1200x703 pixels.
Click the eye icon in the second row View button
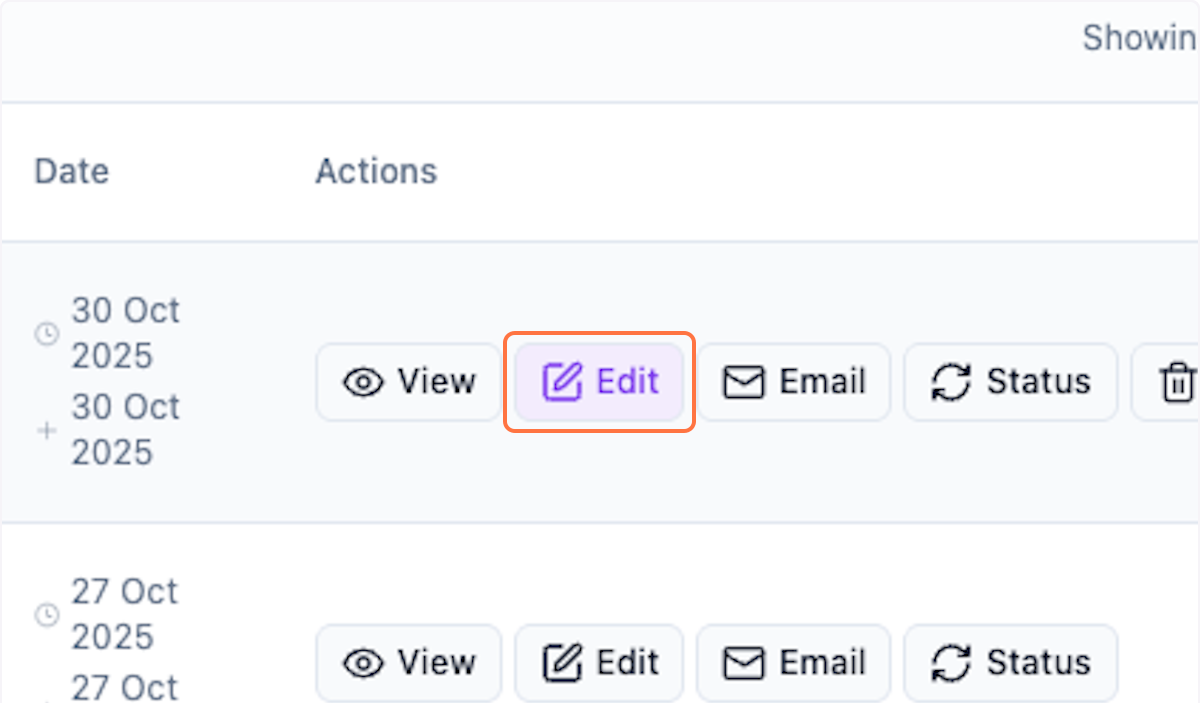click(363, 662)
